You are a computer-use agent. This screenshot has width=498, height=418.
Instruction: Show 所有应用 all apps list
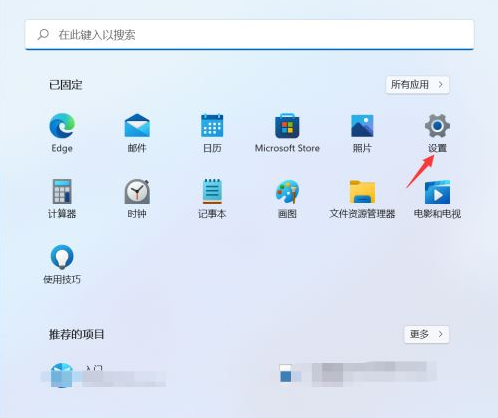(x=417, y=85)
